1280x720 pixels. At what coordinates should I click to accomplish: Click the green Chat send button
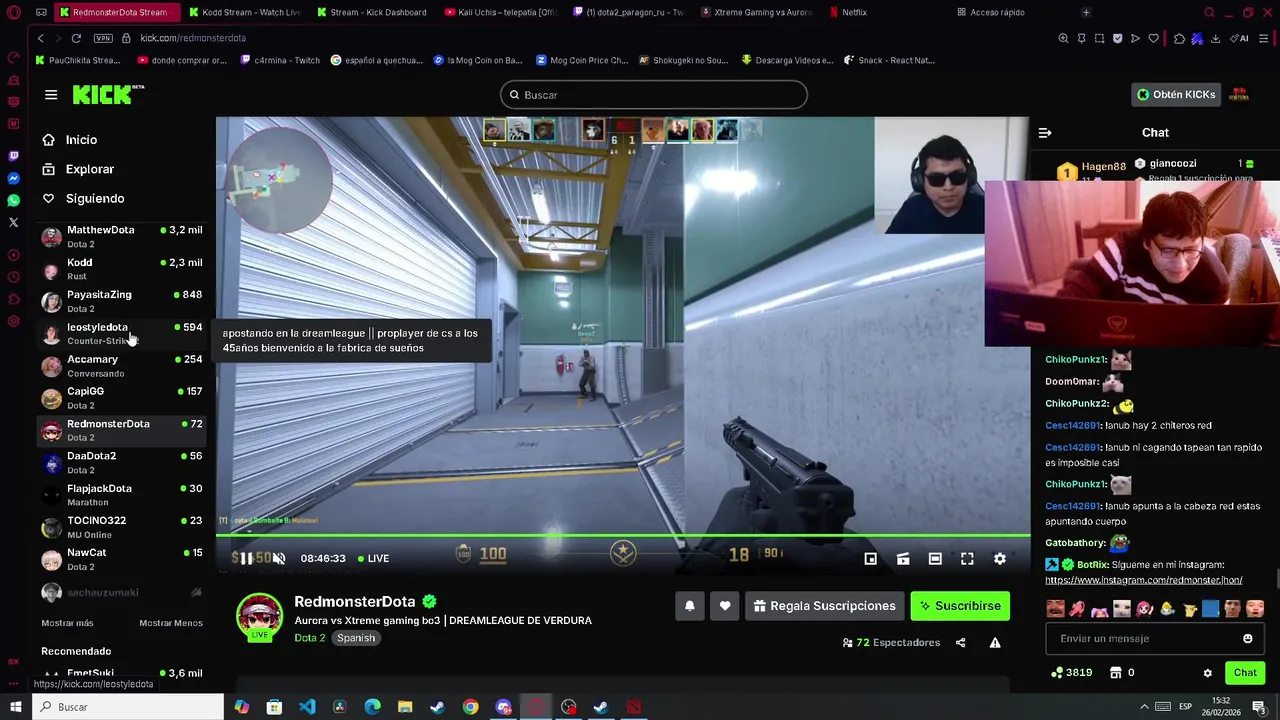pos(1245,673)
